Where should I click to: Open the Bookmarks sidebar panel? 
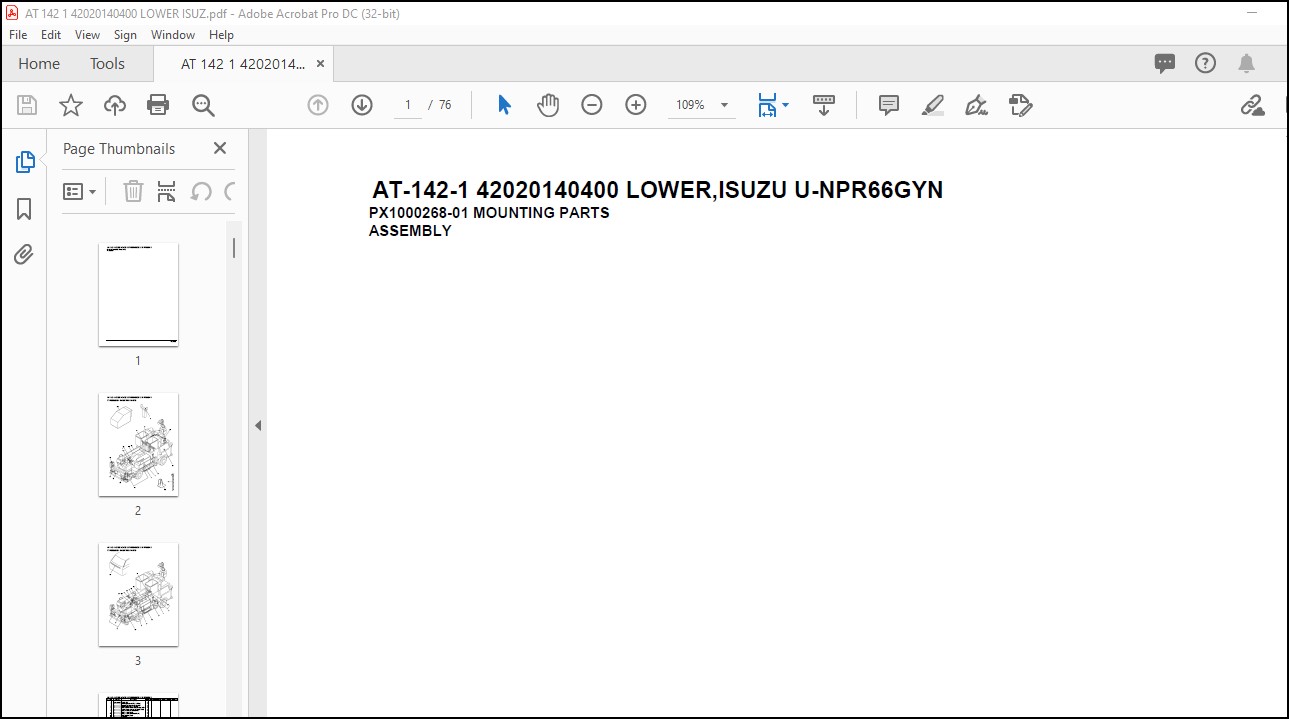(25, 209)
